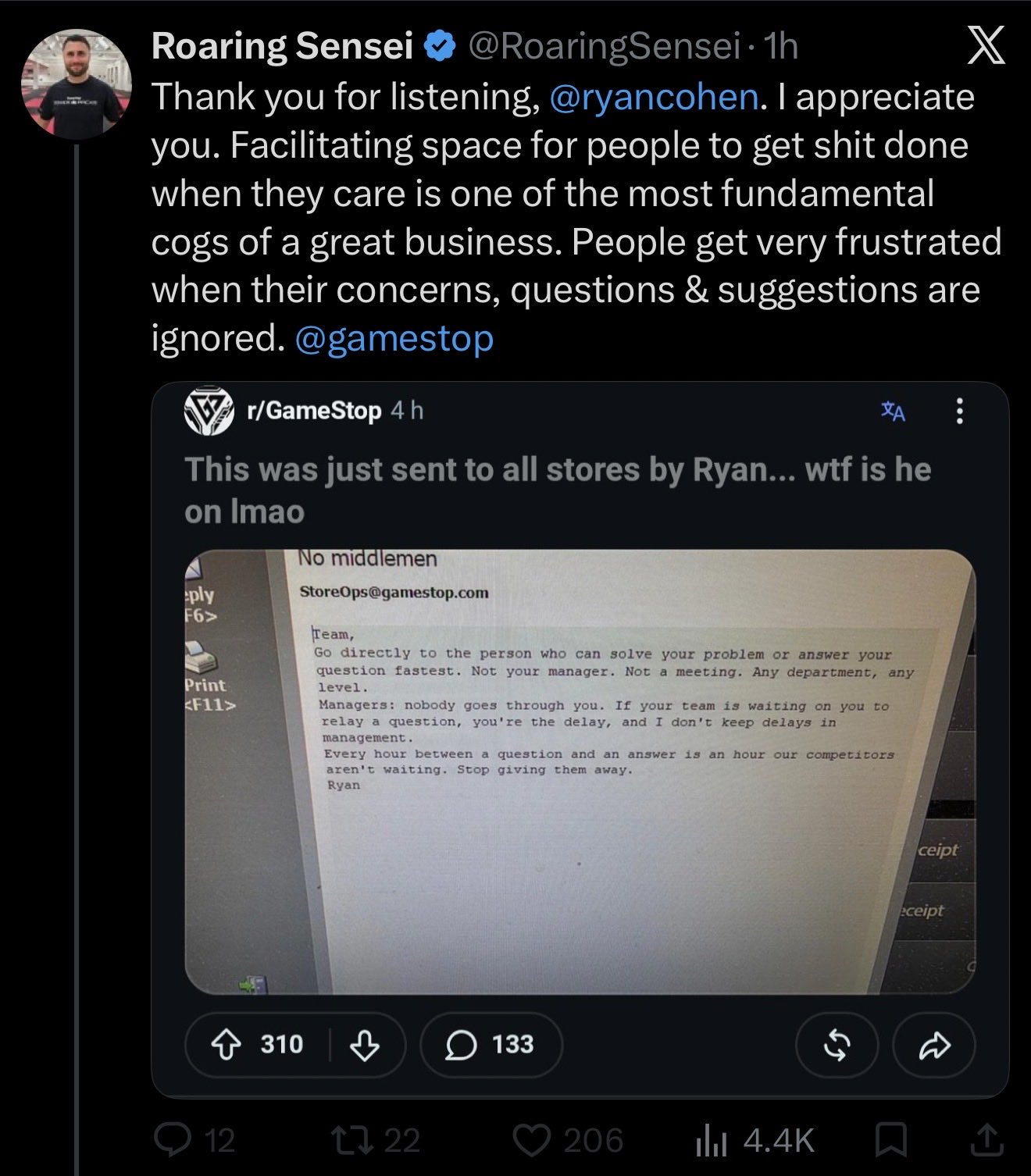This screenshot has width=1031, height=1176.
Task: Downvote the Reddit post
Action: (365, 1045)
